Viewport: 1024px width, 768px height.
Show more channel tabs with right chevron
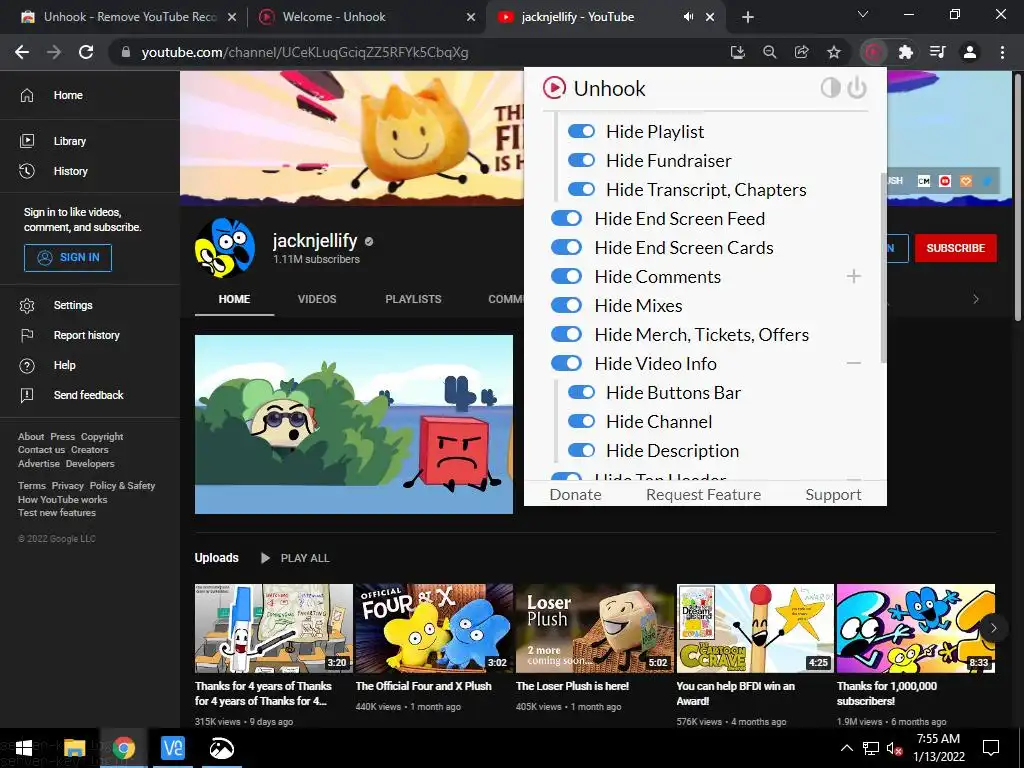coord(976,299)
